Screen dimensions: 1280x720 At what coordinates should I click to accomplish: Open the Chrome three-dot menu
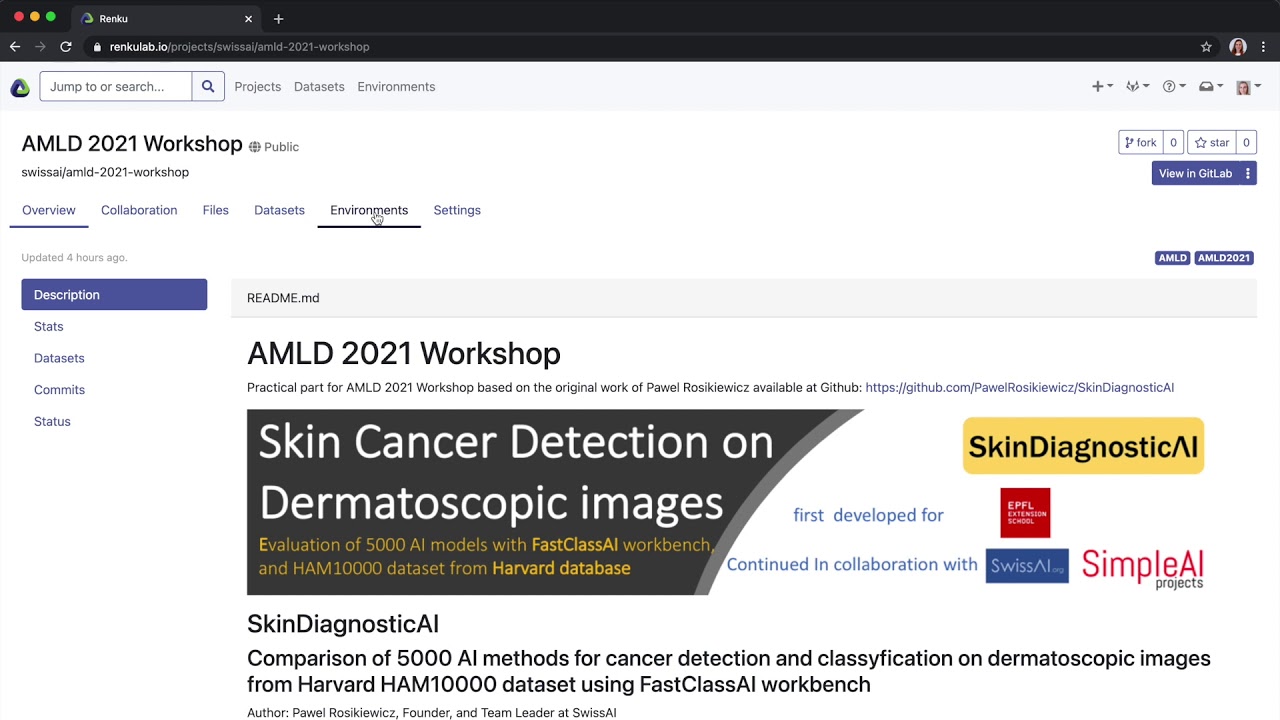1264,47
